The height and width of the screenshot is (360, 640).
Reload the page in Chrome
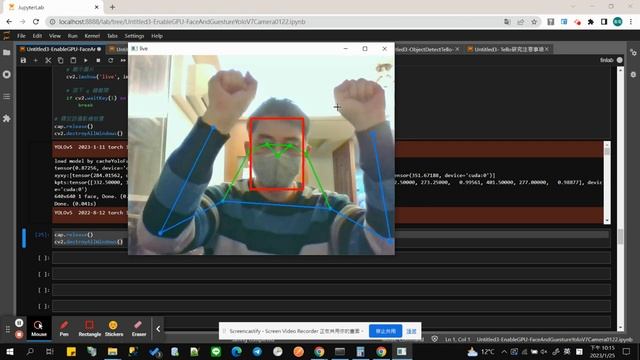coord(36,22)
